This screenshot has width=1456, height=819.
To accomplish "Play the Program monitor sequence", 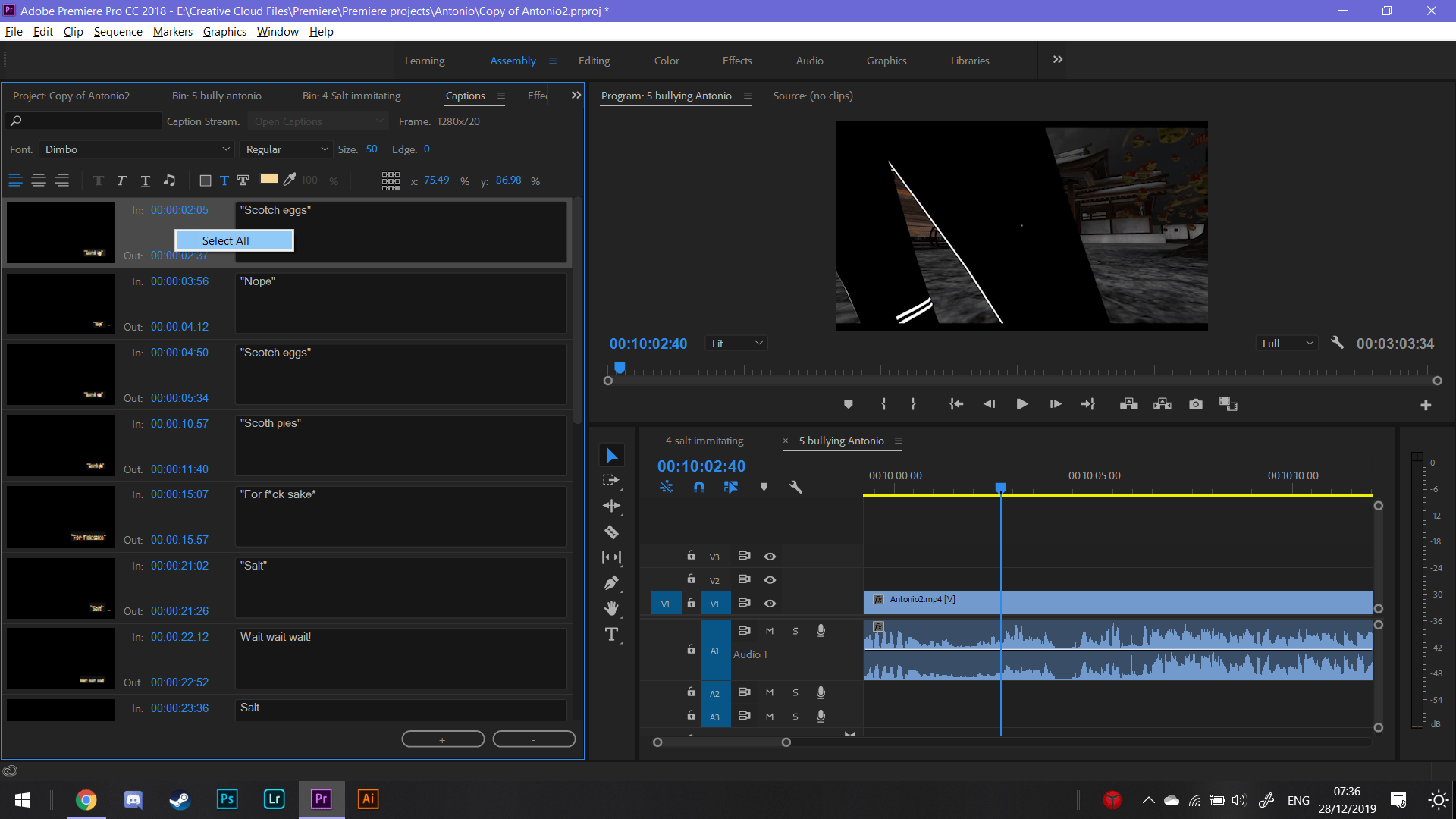I will tap(1021, 404).
